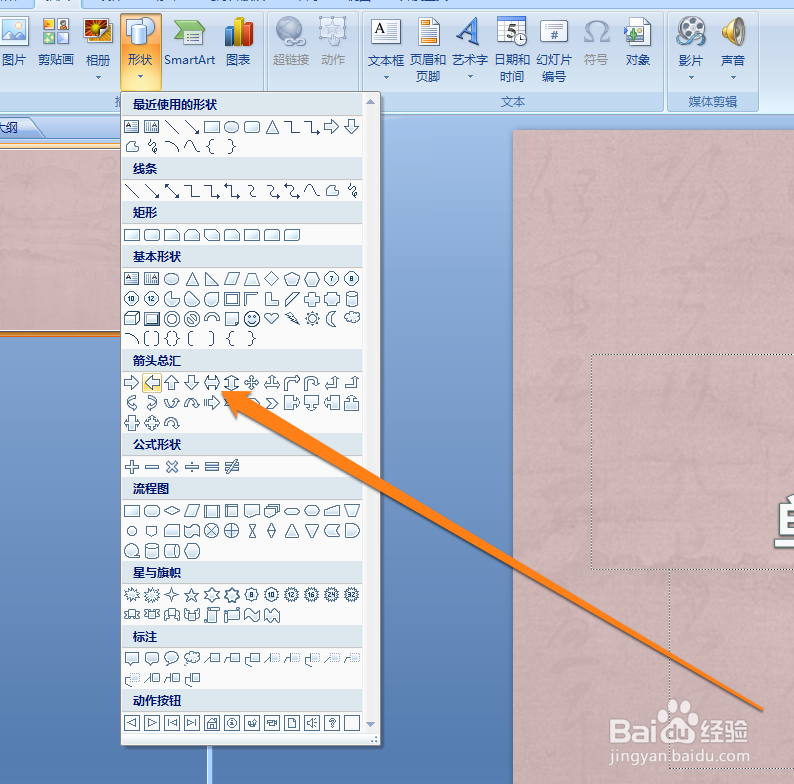This screenshot has height=784, width=794.
Task: Select the flowchart document shape in 流程图
Action: click(252, 511)
